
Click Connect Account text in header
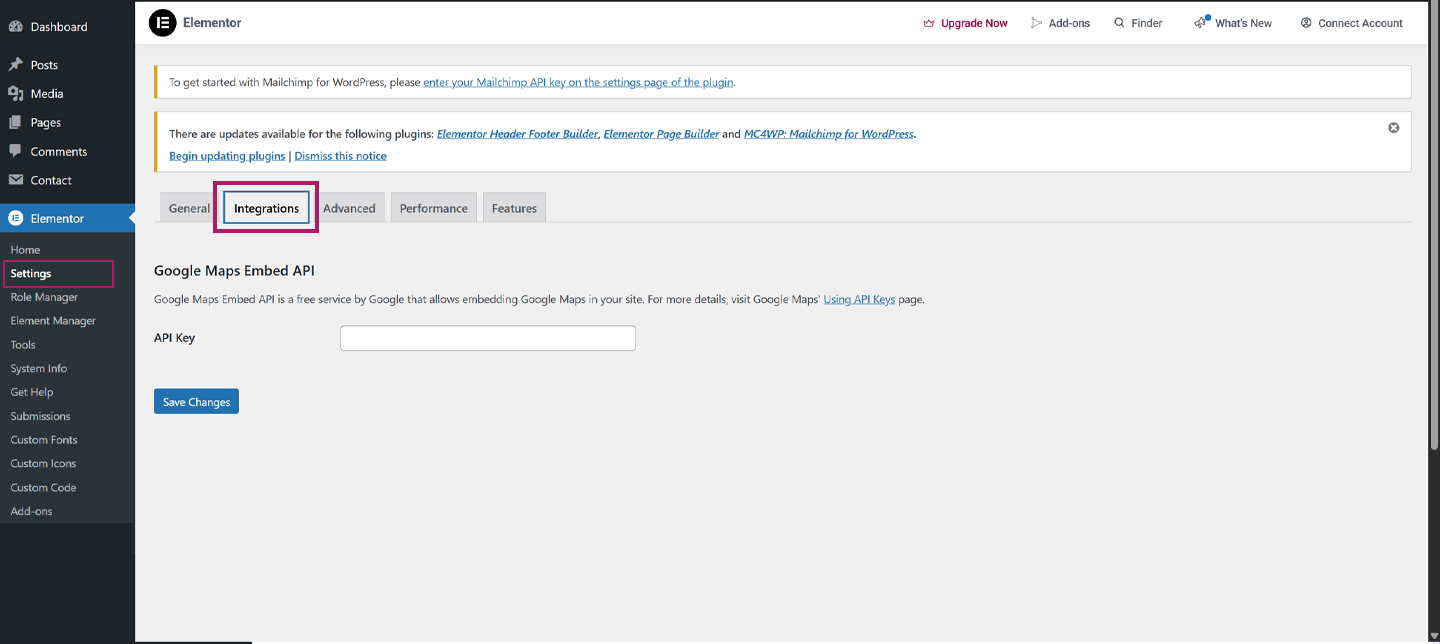click(x=1360, y=23)
